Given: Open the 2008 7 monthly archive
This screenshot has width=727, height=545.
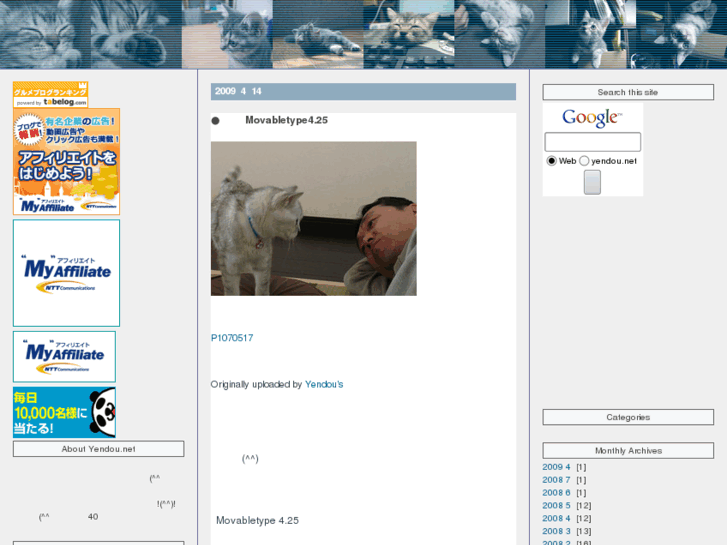Looking at the screenshot, I should point(556,480).
